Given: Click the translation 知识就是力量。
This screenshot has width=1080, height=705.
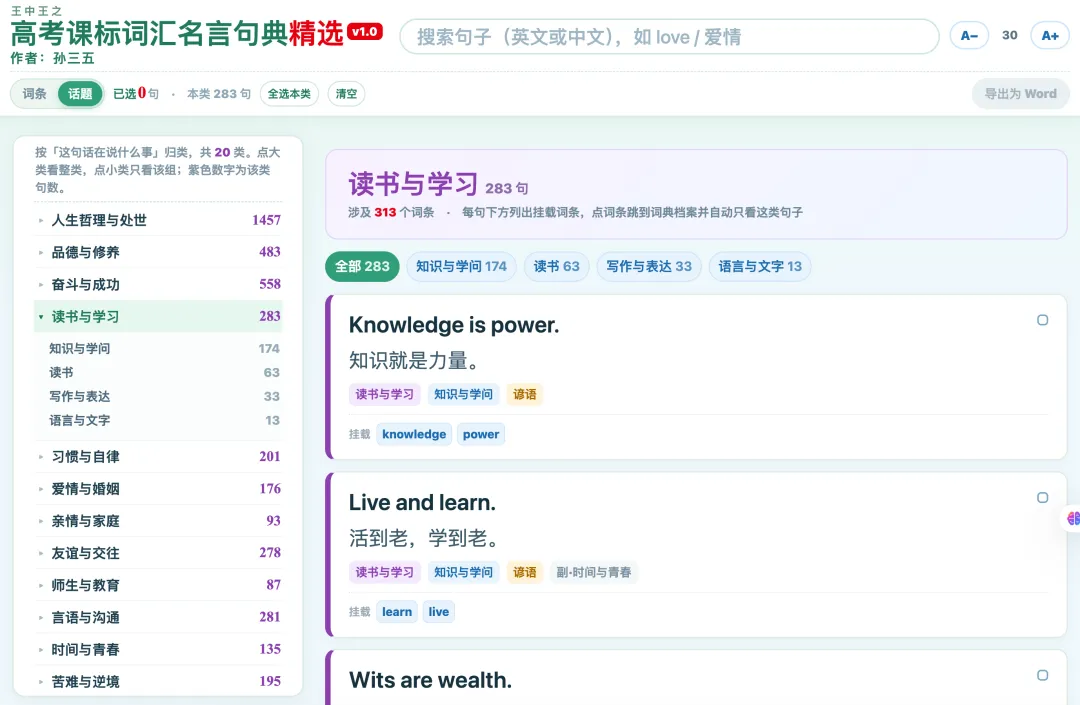Looking at the screenshot, I should 414,360.
